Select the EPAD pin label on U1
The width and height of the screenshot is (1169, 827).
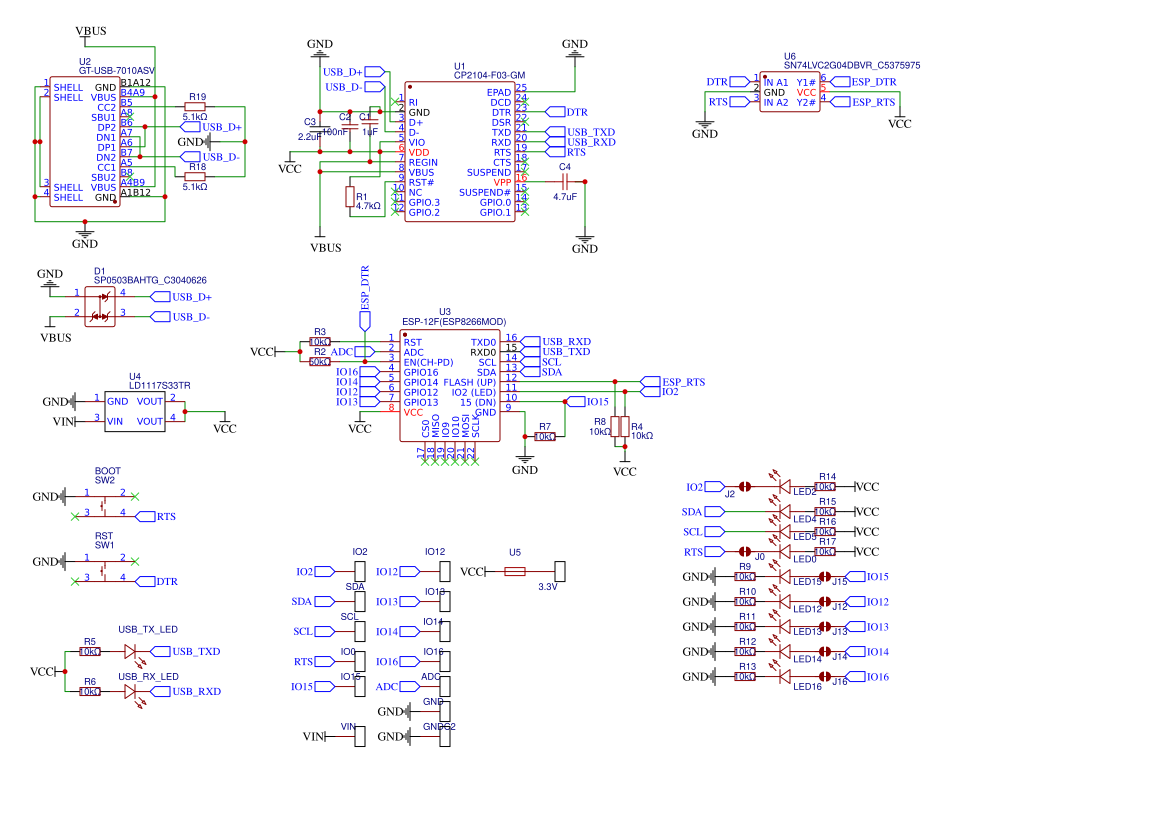[499, 92]
